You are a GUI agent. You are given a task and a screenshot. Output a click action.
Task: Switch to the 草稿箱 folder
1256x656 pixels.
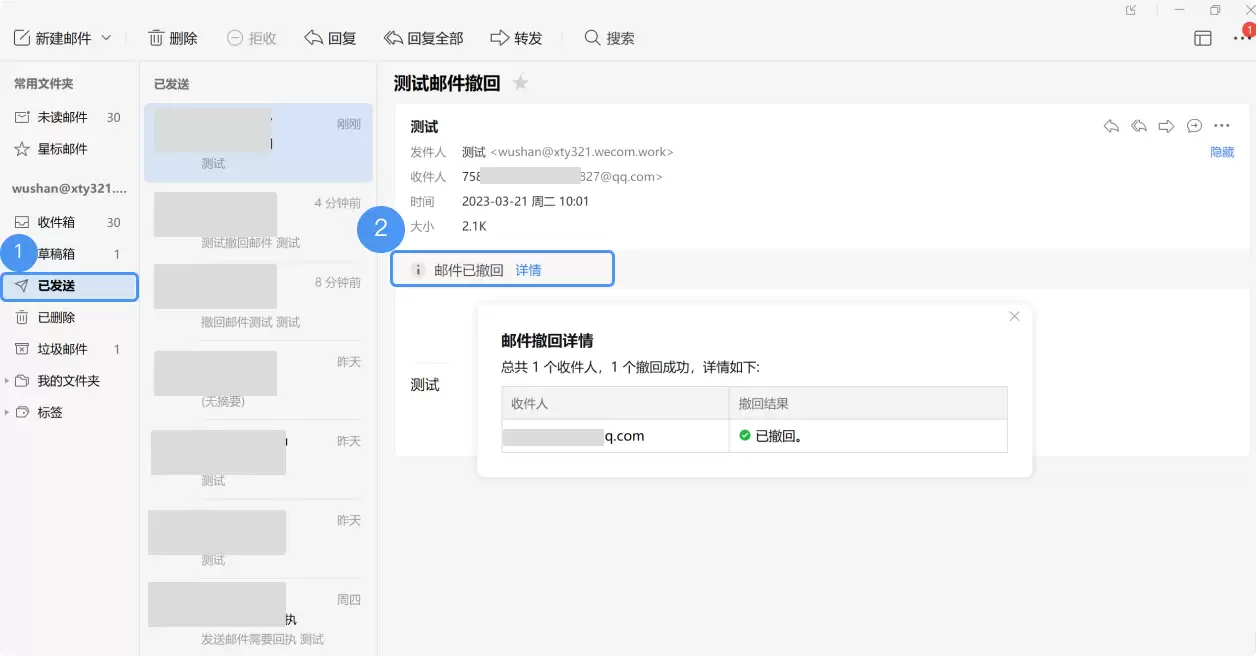pos(56,253)
